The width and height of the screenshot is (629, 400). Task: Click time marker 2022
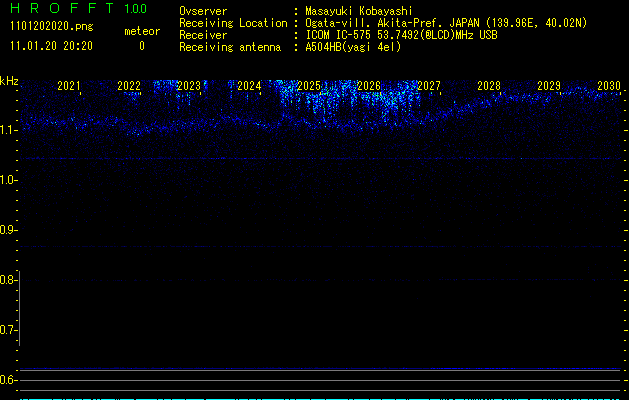[129, 86]
